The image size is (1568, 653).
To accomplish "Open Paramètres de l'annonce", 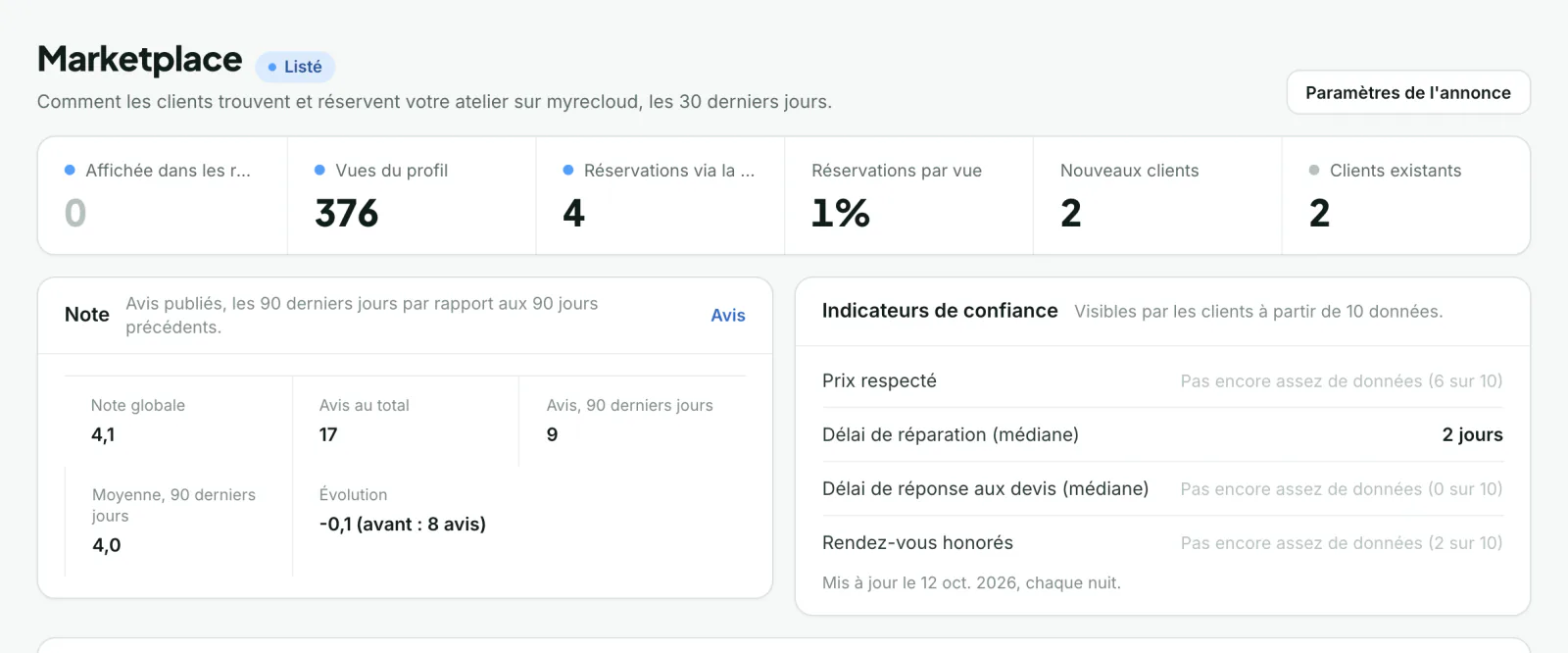I will [1408, 92].
